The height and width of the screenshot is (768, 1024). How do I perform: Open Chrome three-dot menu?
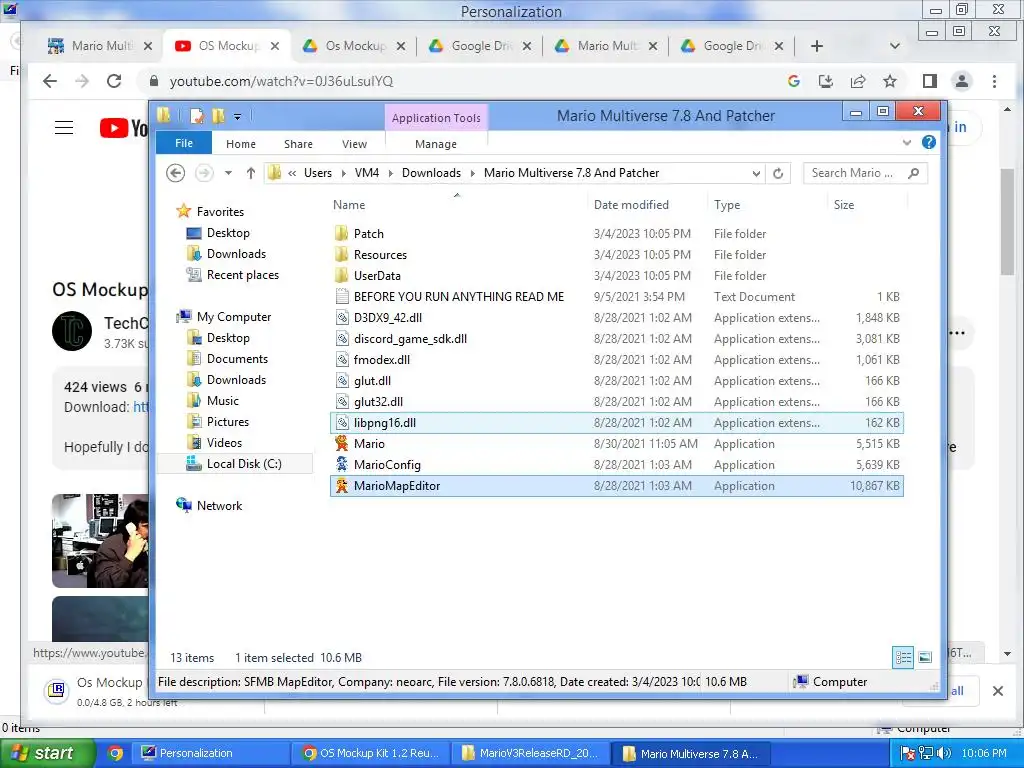pyautogui.click(x=994, y=81)
